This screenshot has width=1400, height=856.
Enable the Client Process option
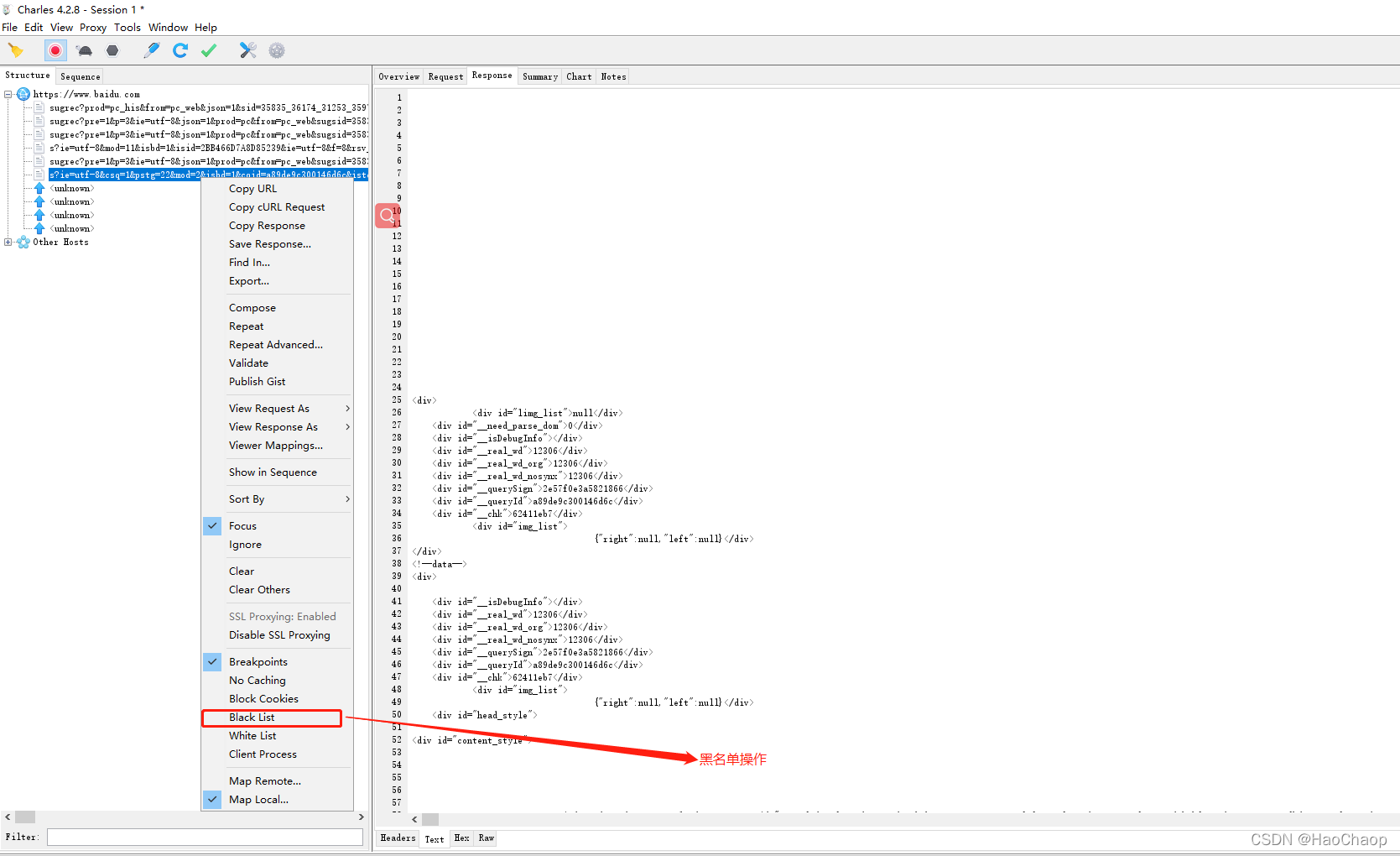tap(263, 754)
